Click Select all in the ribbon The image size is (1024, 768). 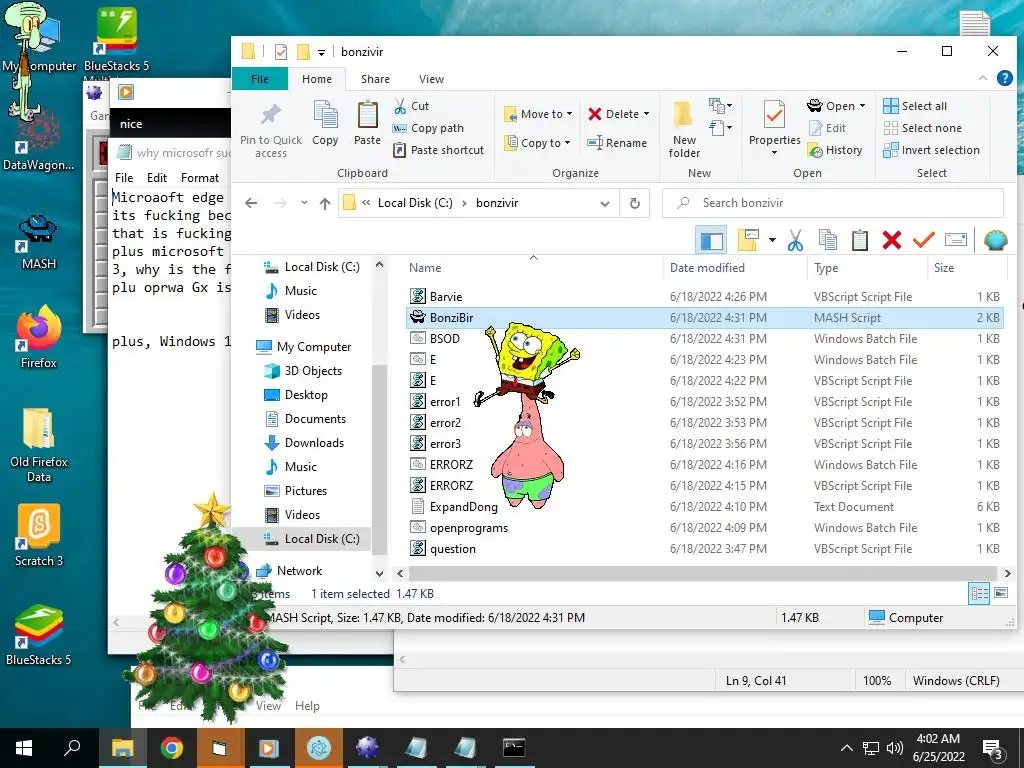click(915, 106)
